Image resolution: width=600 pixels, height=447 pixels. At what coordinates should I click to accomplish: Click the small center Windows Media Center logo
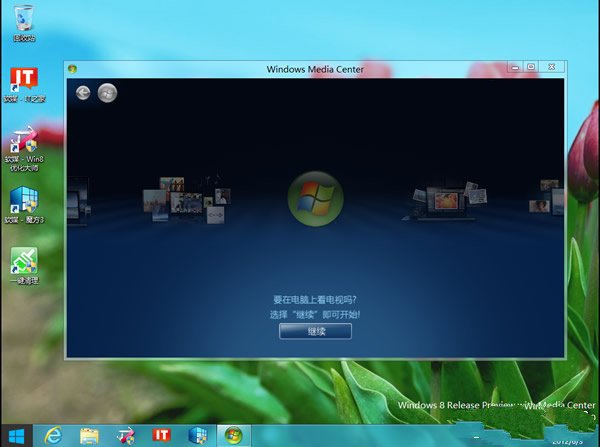[x=315, y=199]
